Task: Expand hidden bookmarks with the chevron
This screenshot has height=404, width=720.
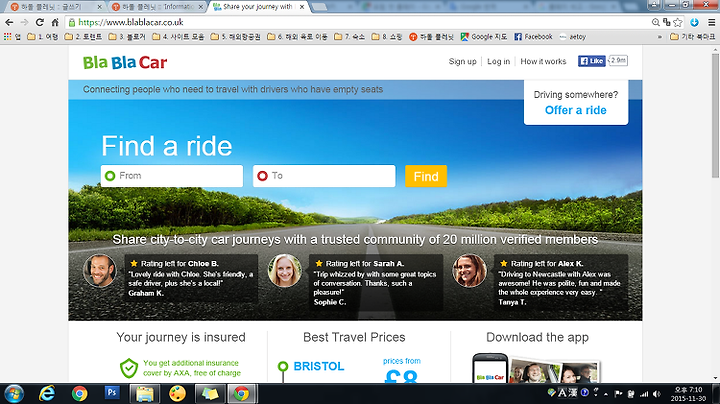Action: (x=660, y=37)
